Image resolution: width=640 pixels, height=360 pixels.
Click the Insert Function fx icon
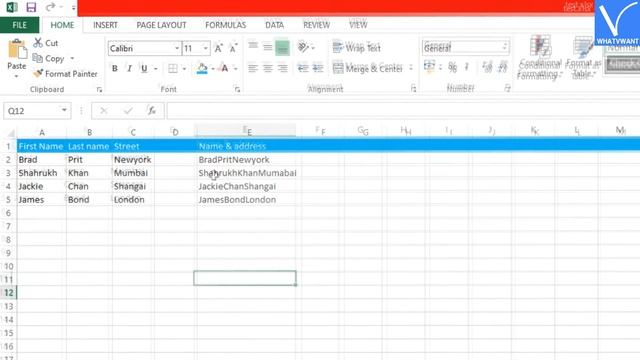[x=151, y=111]
